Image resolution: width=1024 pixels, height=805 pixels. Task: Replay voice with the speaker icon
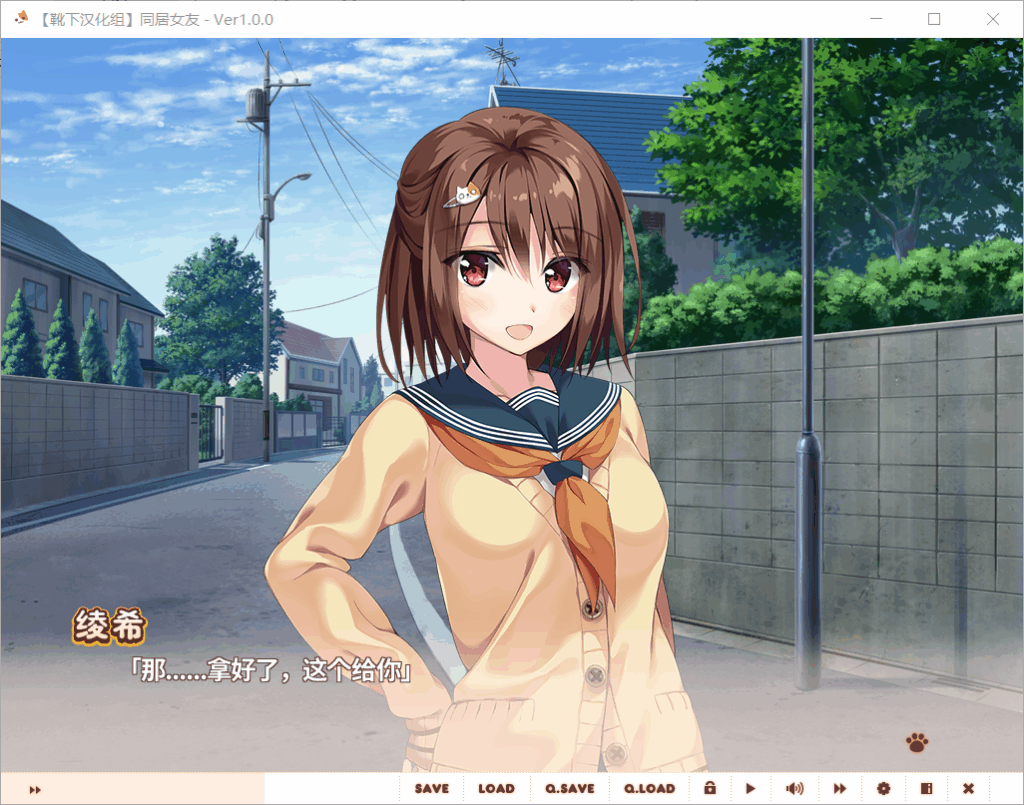(794, 789)
